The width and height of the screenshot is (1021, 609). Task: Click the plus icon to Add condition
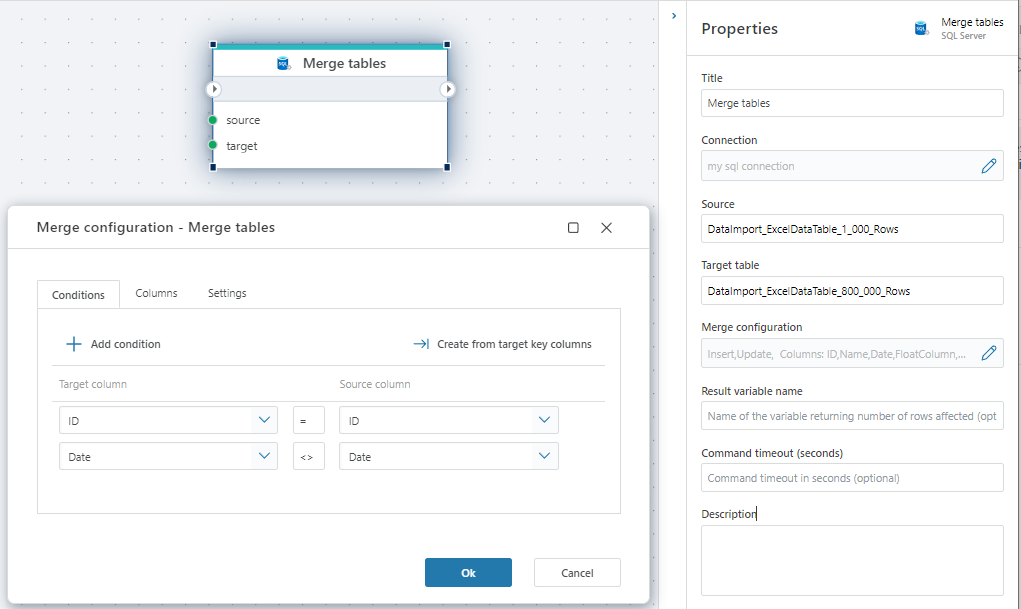[75, 344]
